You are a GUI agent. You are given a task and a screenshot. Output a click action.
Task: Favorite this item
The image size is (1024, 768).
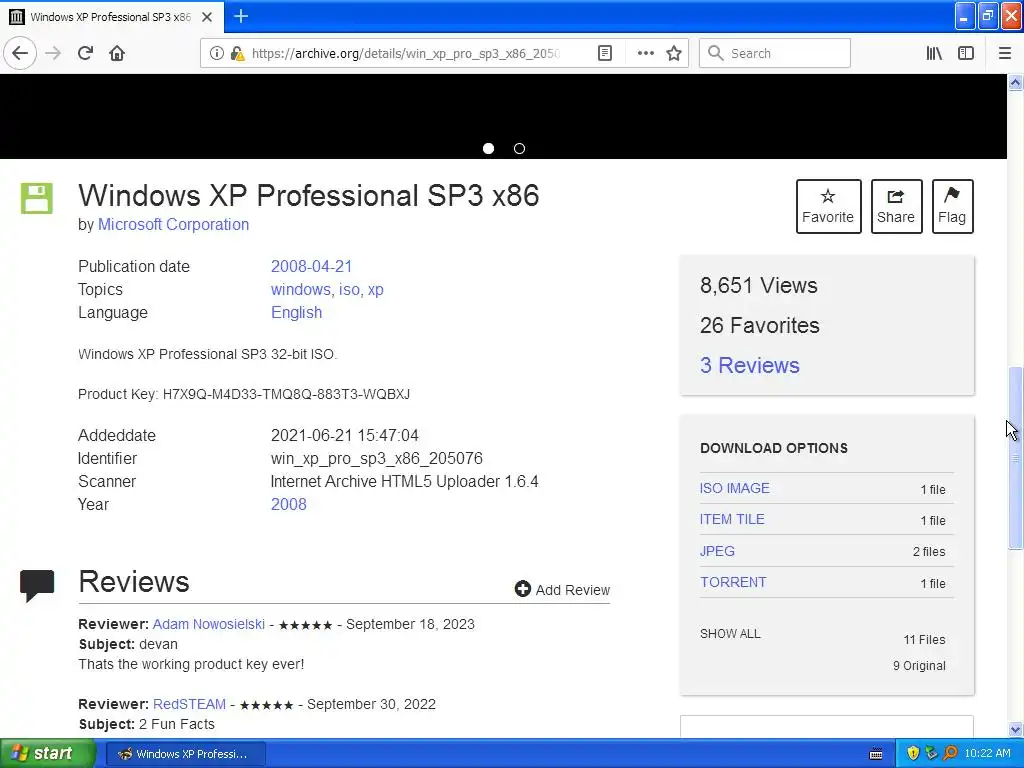pos(828,206)
